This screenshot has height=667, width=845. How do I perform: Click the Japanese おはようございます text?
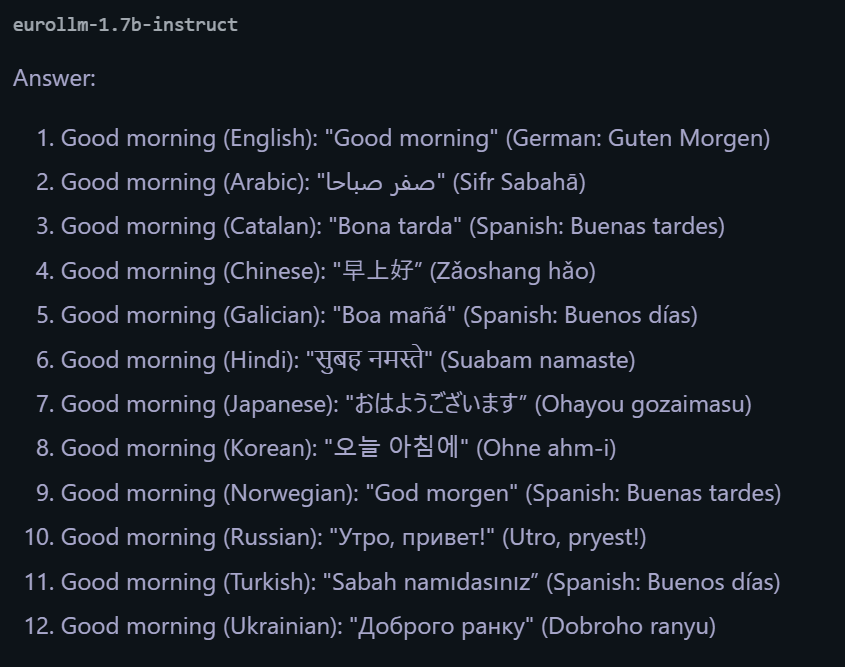click(437, 404)
